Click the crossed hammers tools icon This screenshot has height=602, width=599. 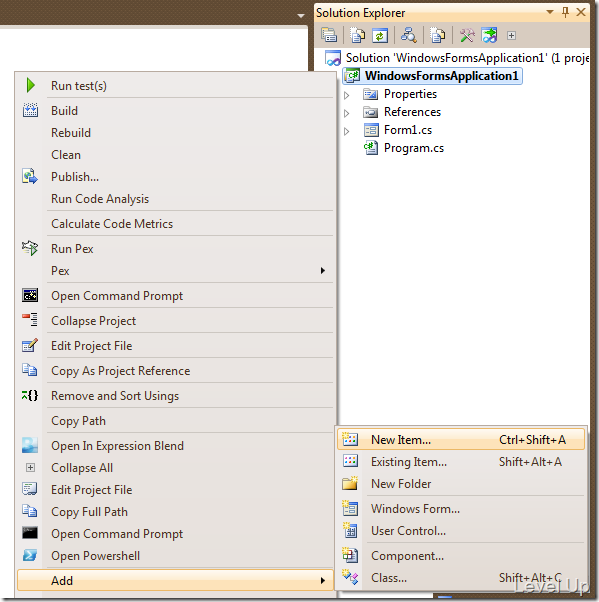(467, 35)
